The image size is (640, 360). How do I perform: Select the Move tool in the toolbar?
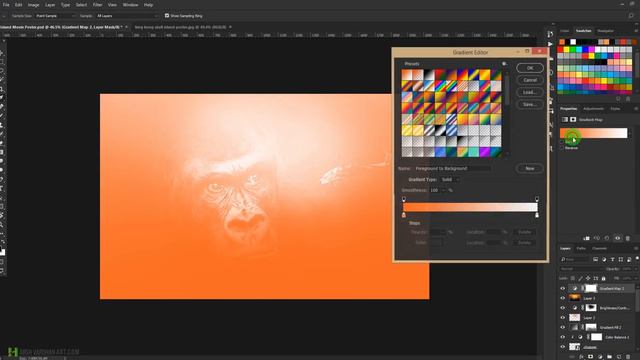2,53
